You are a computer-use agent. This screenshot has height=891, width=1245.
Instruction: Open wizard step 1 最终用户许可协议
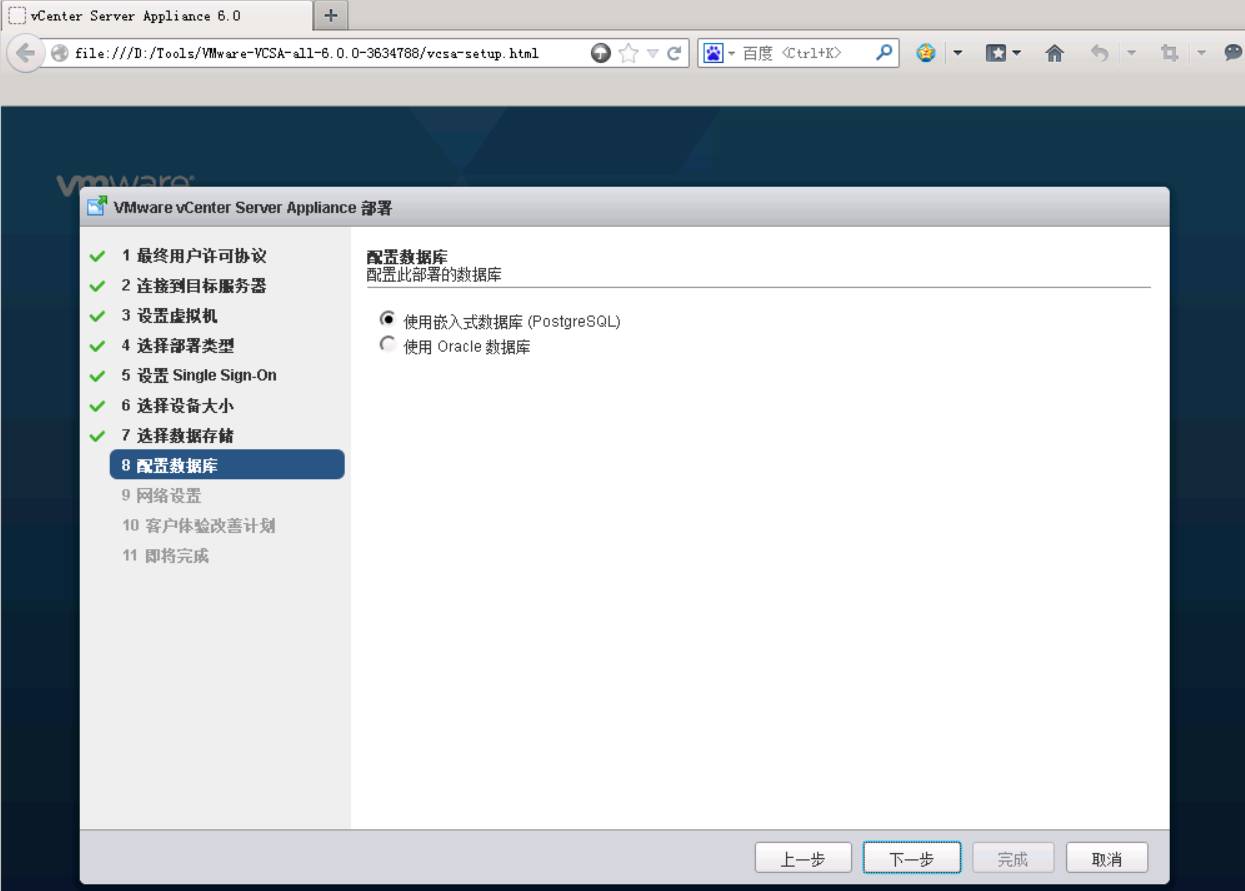click(194, 256)
